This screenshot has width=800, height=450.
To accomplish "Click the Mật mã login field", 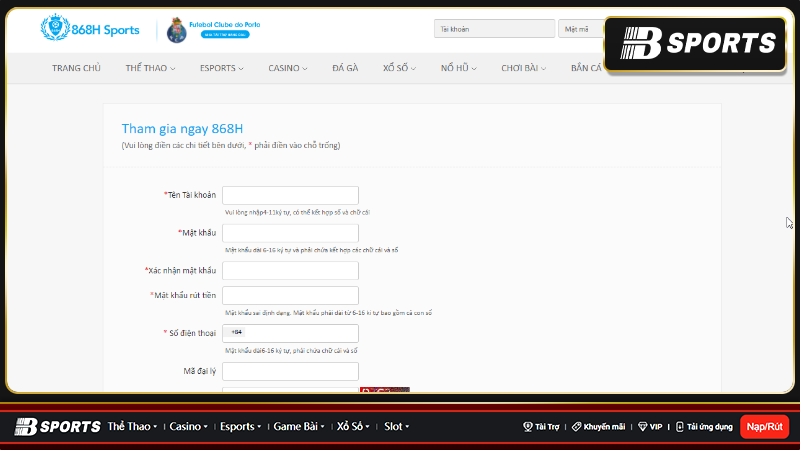I will 582,29.
